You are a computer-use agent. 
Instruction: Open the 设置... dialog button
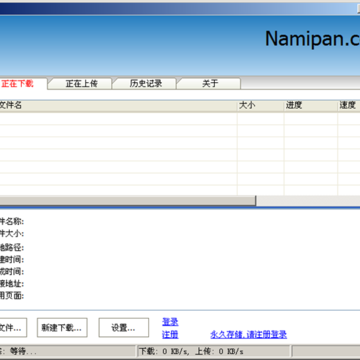point(124,328)
